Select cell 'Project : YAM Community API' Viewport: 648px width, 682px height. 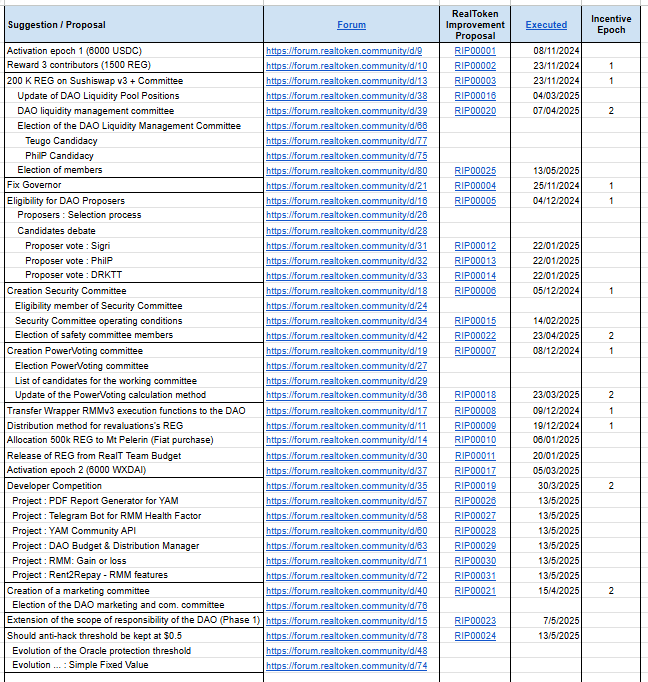[134, 531]
